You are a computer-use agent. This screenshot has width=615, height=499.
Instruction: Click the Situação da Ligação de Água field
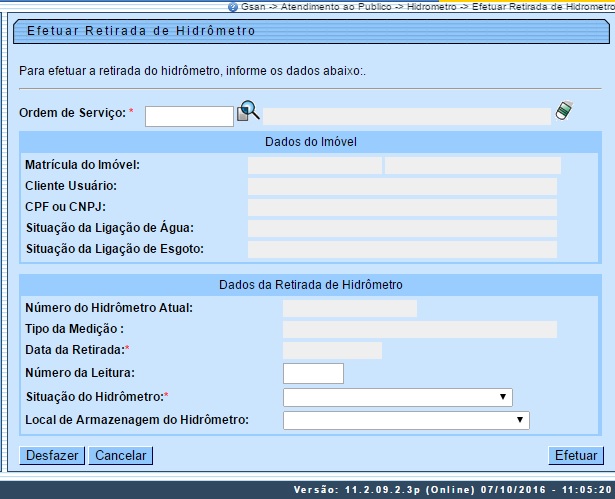point(401,228)
